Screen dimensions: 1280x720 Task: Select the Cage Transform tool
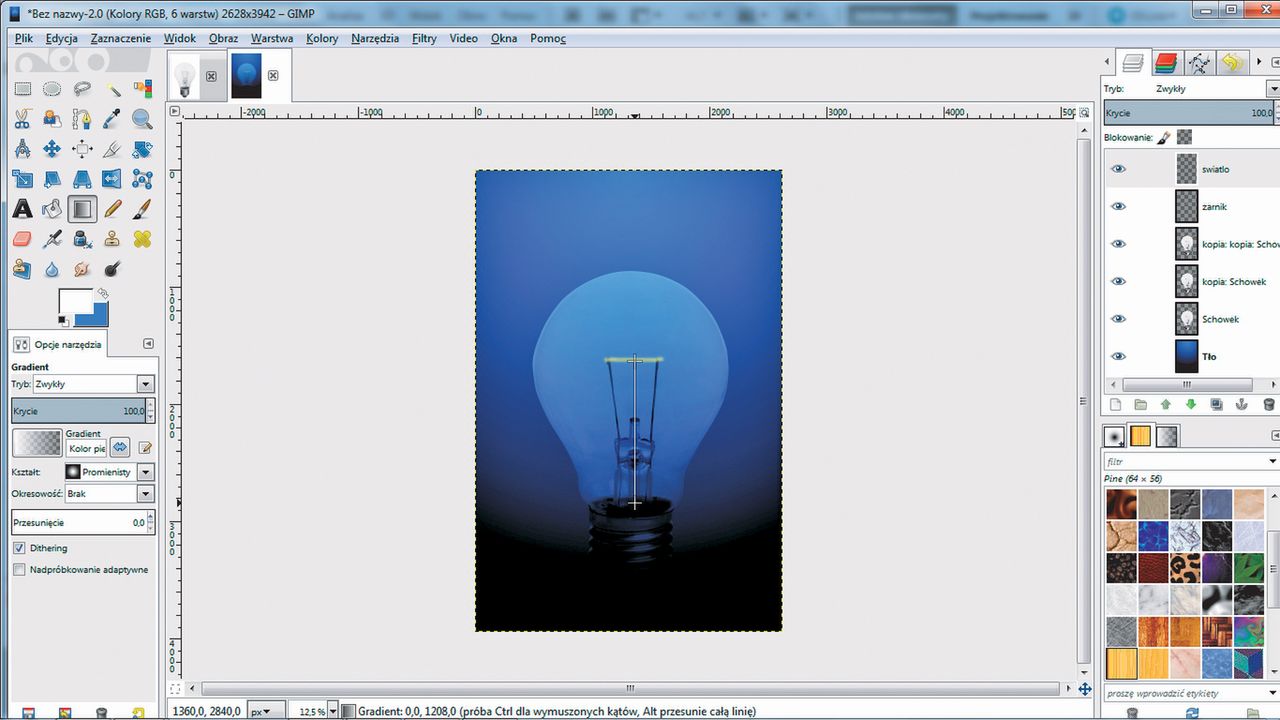point(142,180)
